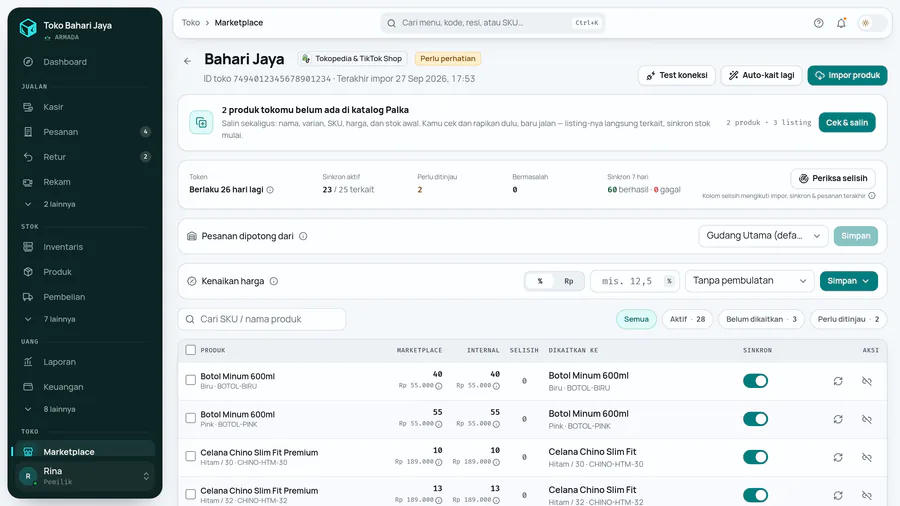
Task: Open Dashboard in the sidebar
Action: pos(85,62)
